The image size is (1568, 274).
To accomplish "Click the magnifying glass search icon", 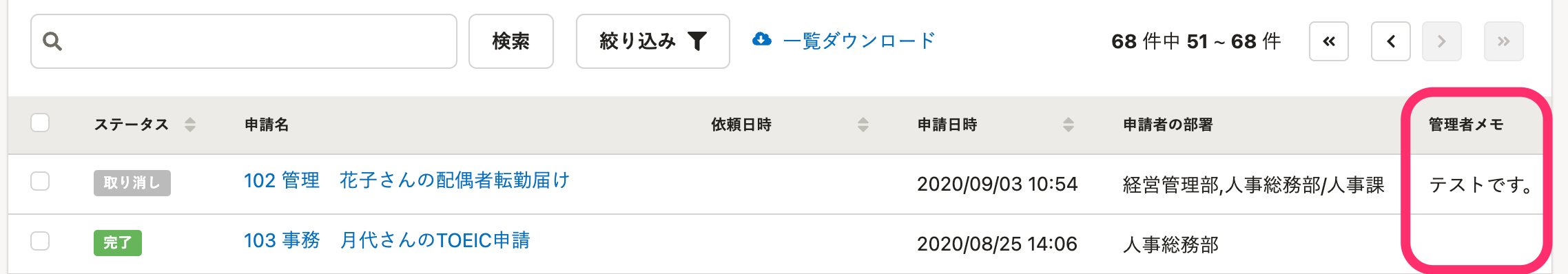I will [52, 41].
